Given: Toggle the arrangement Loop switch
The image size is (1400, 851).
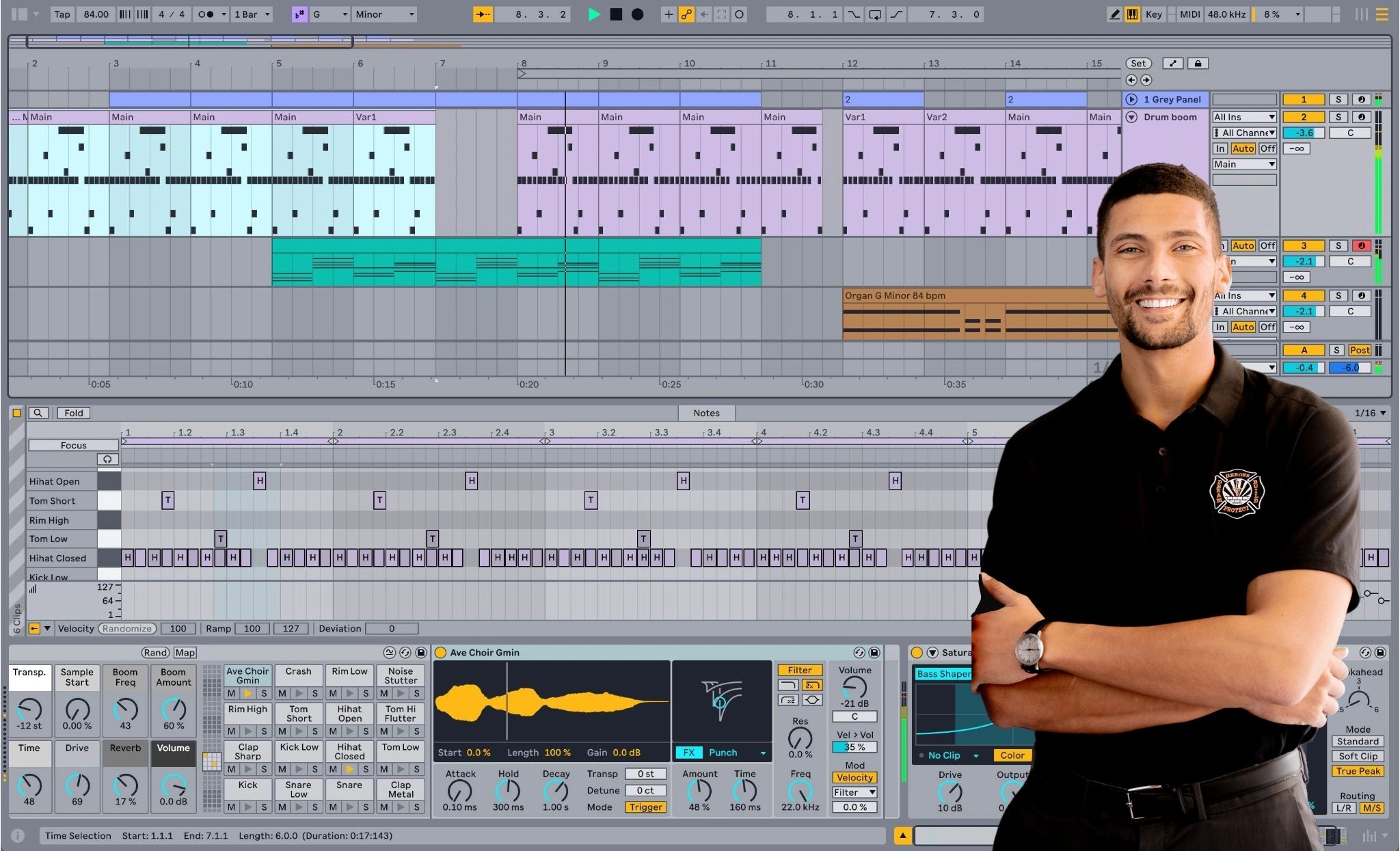Looking at the screenshot, I should (874, 14).
